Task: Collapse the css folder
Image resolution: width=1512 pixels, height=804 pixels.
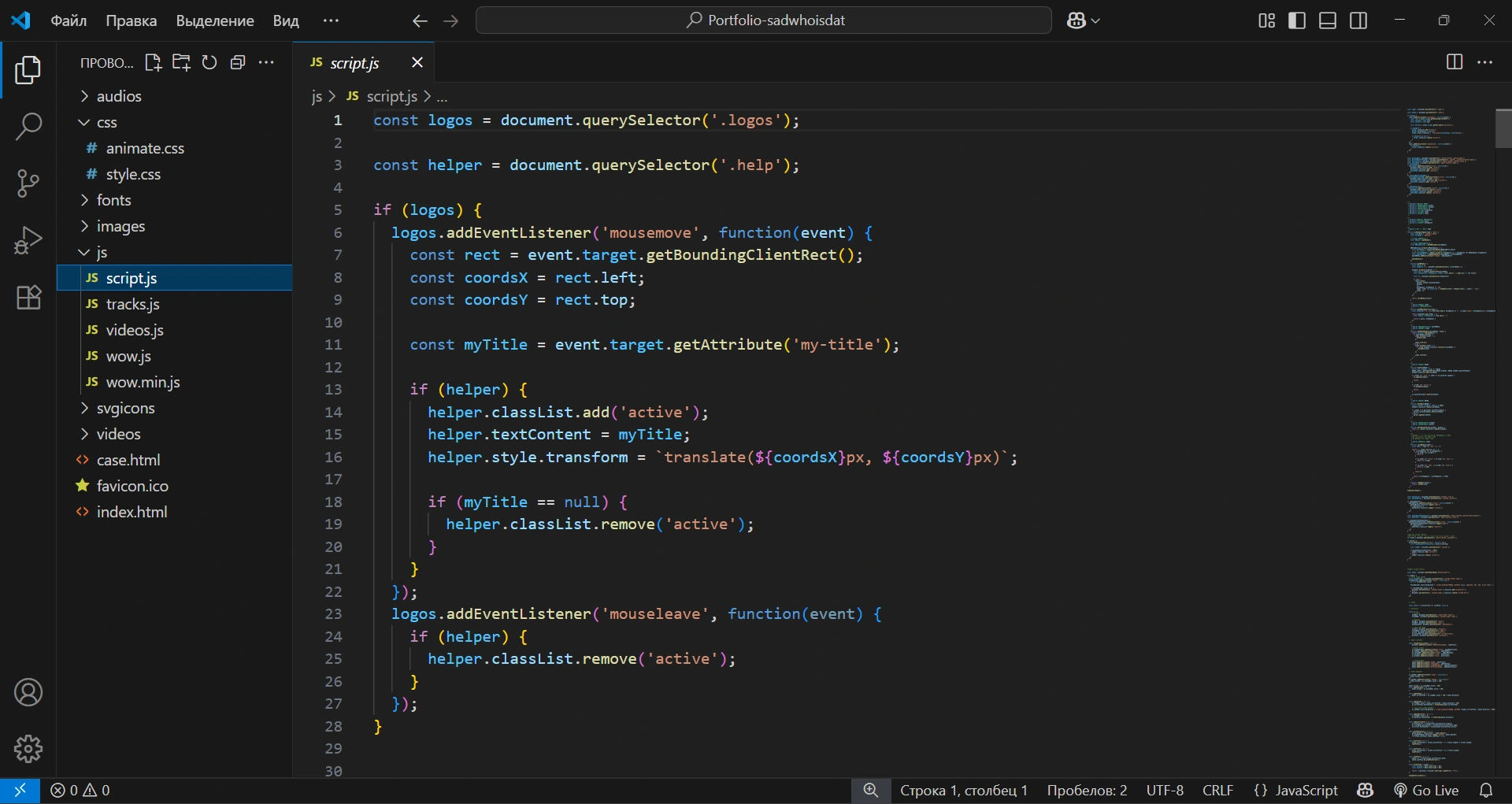Action: pos(106,122)
